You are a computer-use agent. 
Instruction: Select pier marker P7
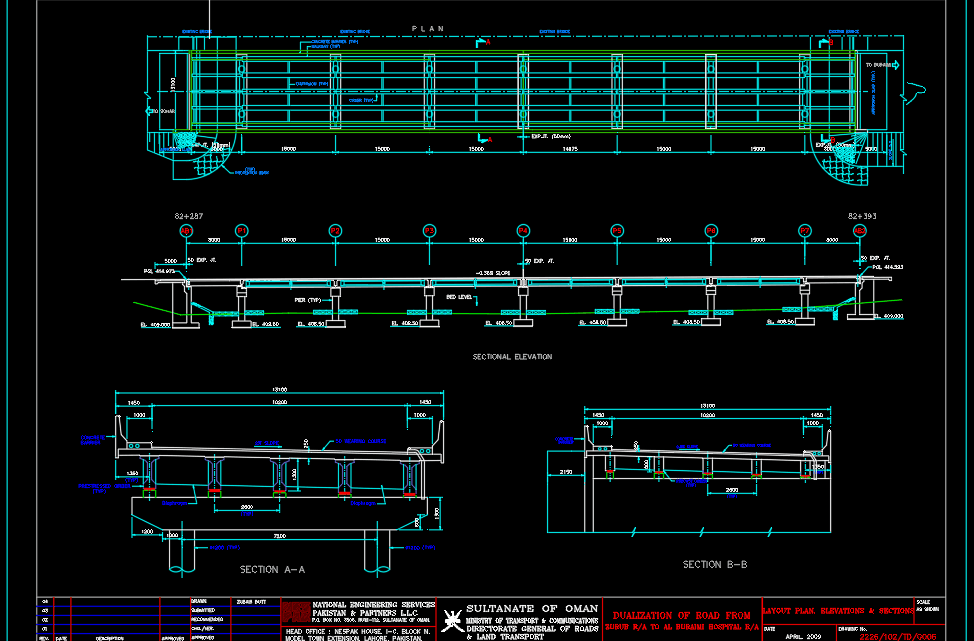(805, 231)
